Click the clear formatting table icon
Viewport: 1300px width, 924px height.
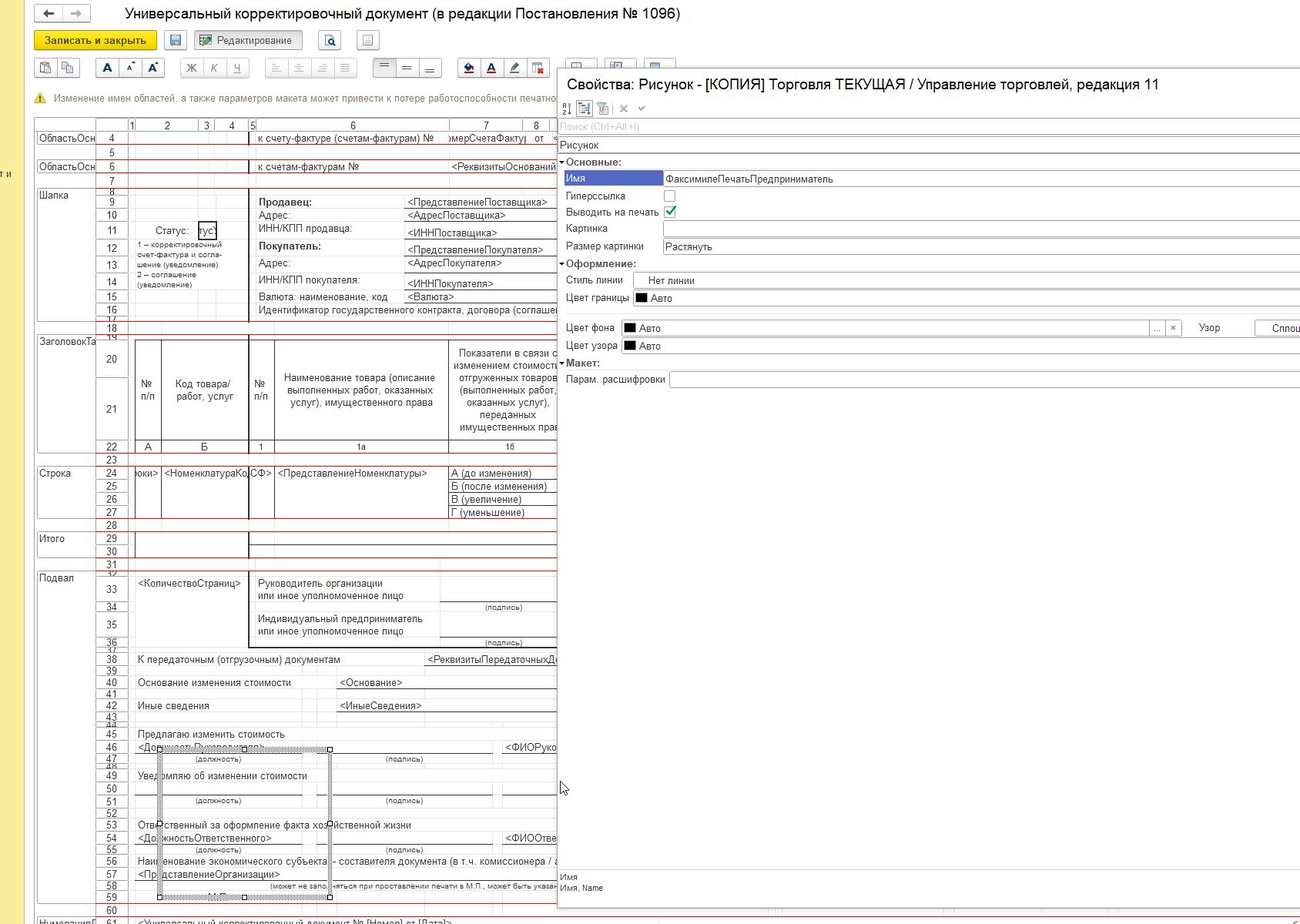tap(538, 68)
